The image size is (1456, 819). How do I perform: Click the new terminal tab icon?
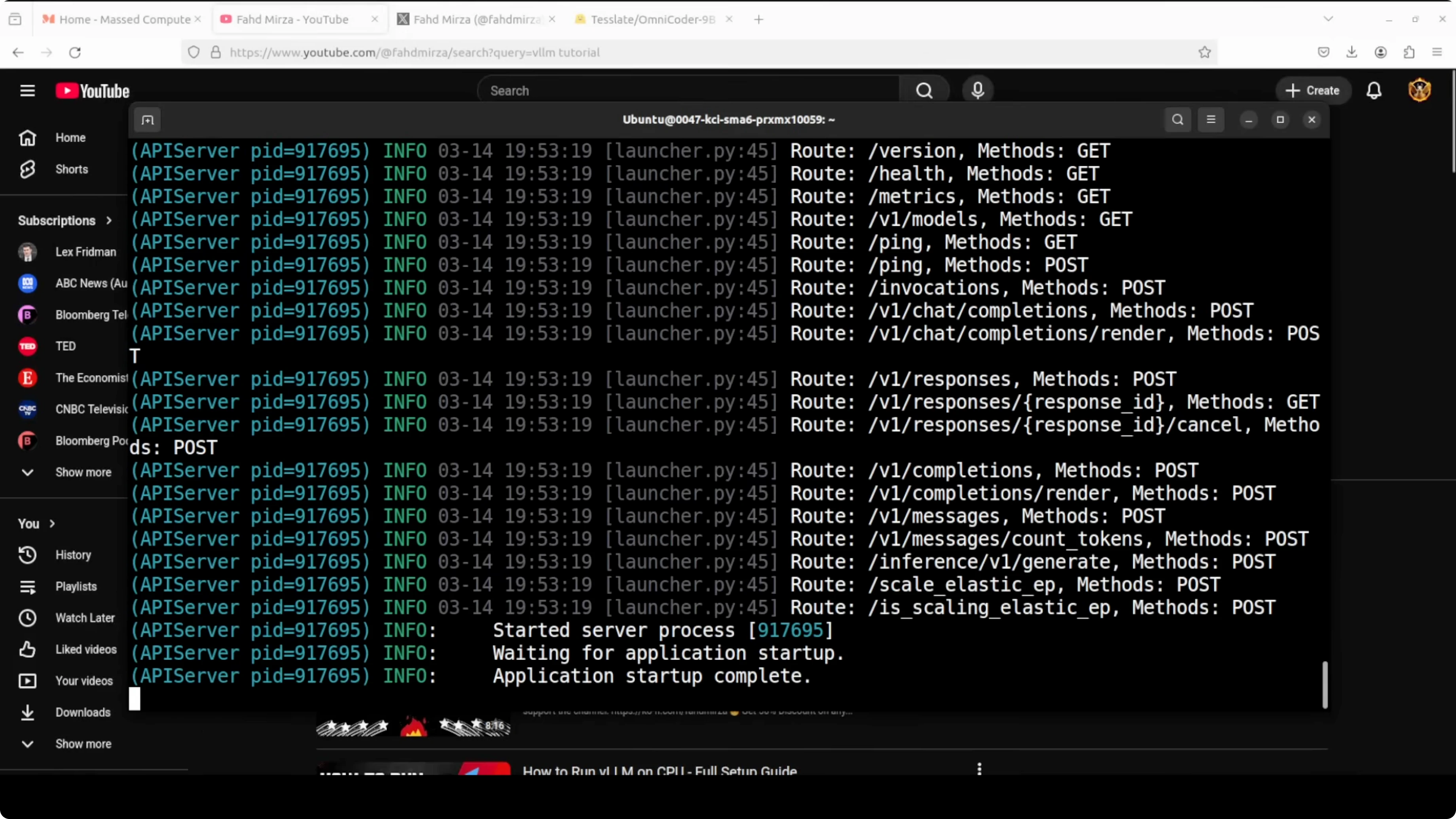tap(148, 120)
